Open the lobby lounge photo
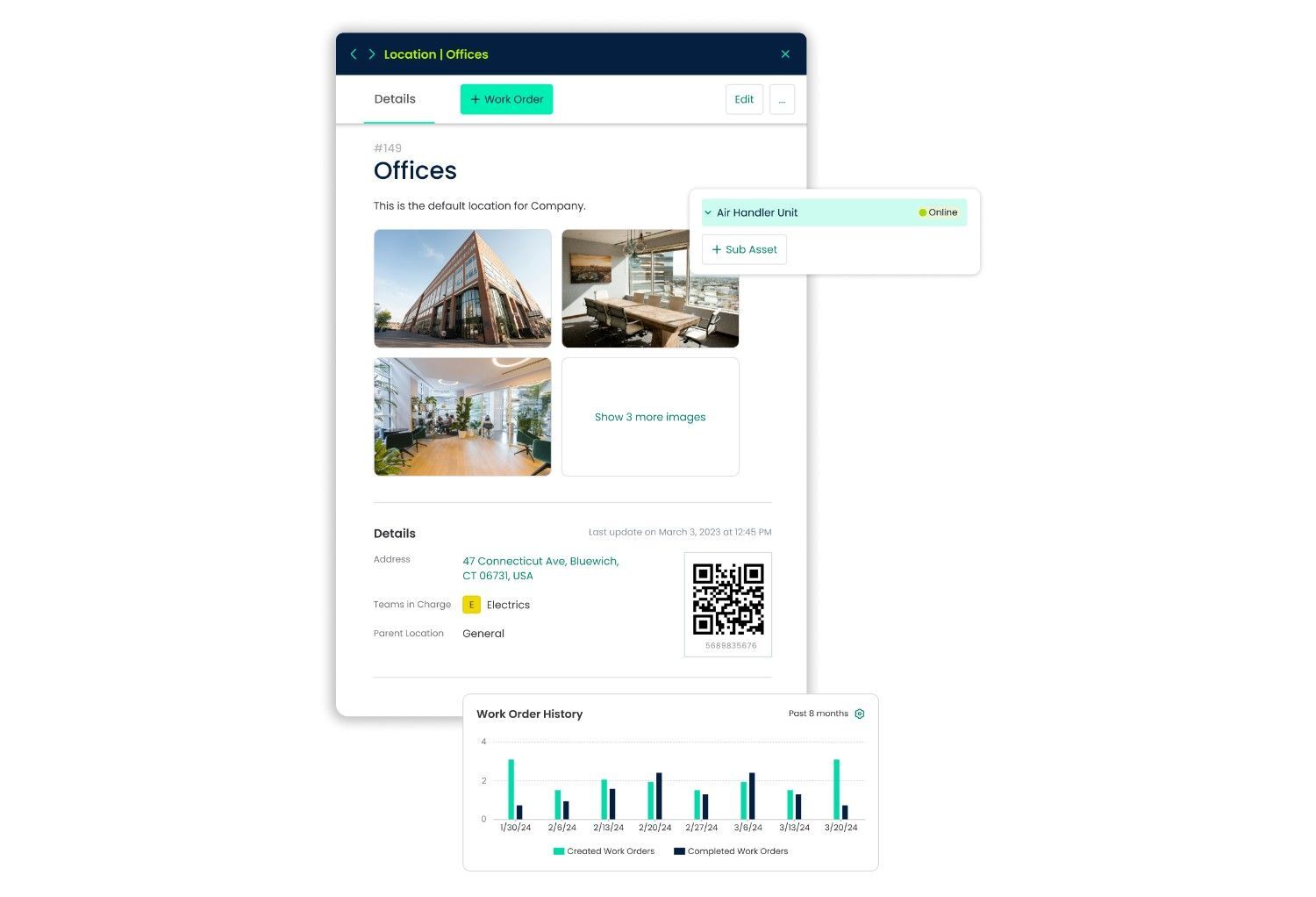 462,417
